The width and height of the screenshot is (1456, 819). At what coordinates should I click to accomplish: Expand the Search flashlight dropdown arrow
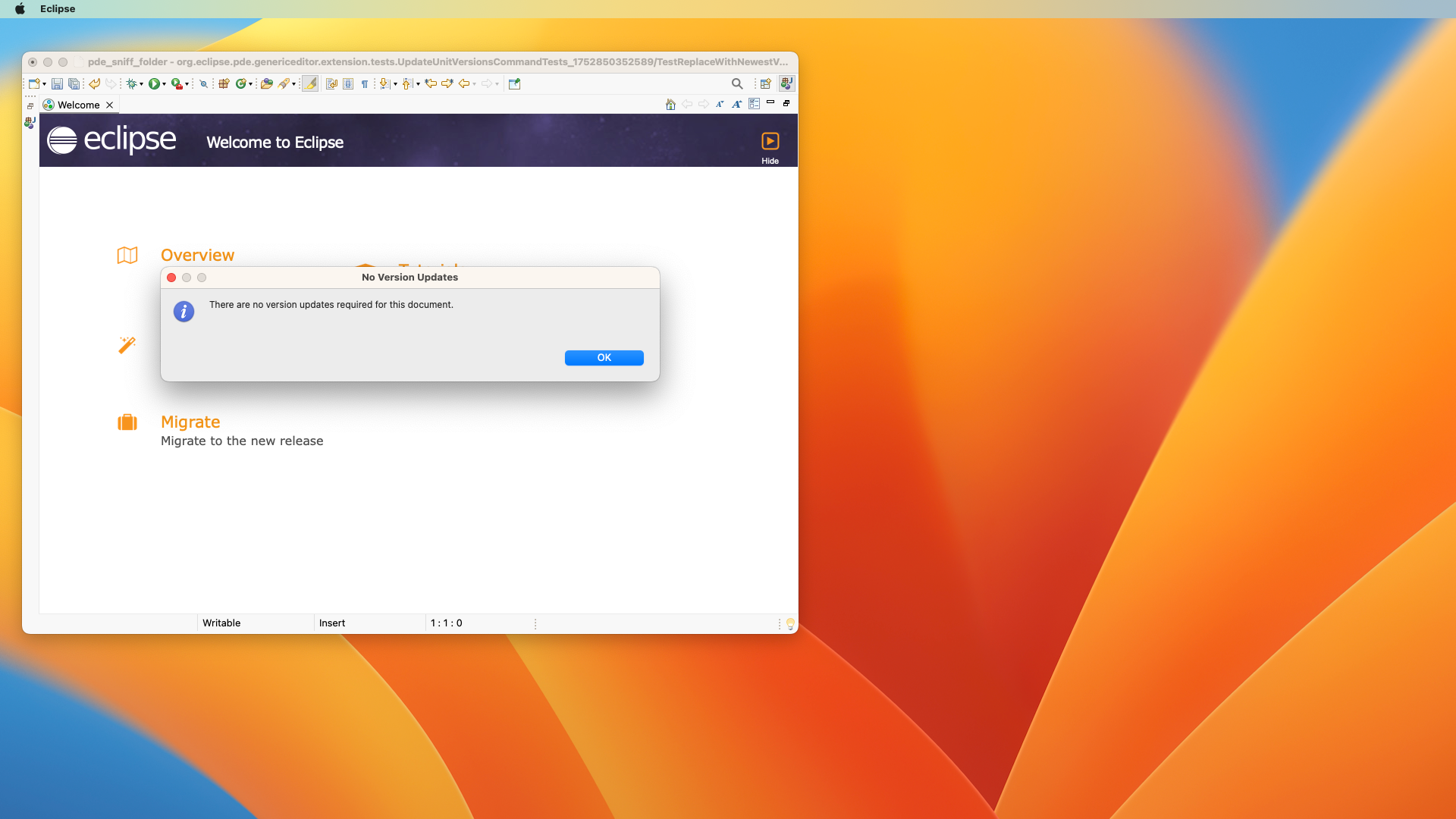[293, 84]
